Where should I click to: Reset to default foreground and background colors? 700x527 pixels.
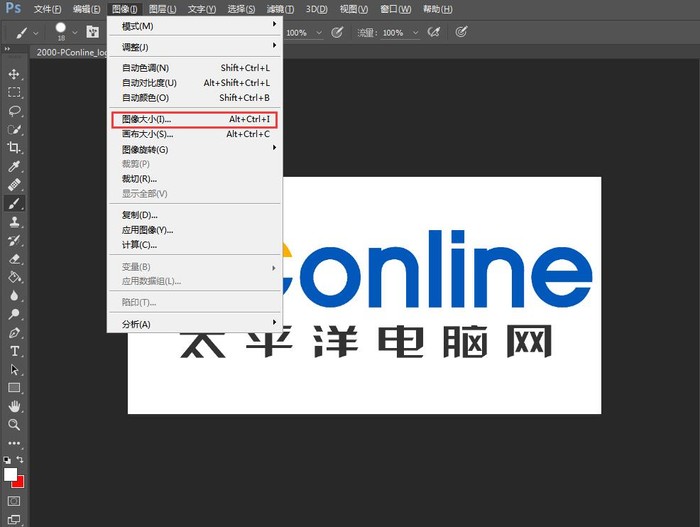[7, 460]
